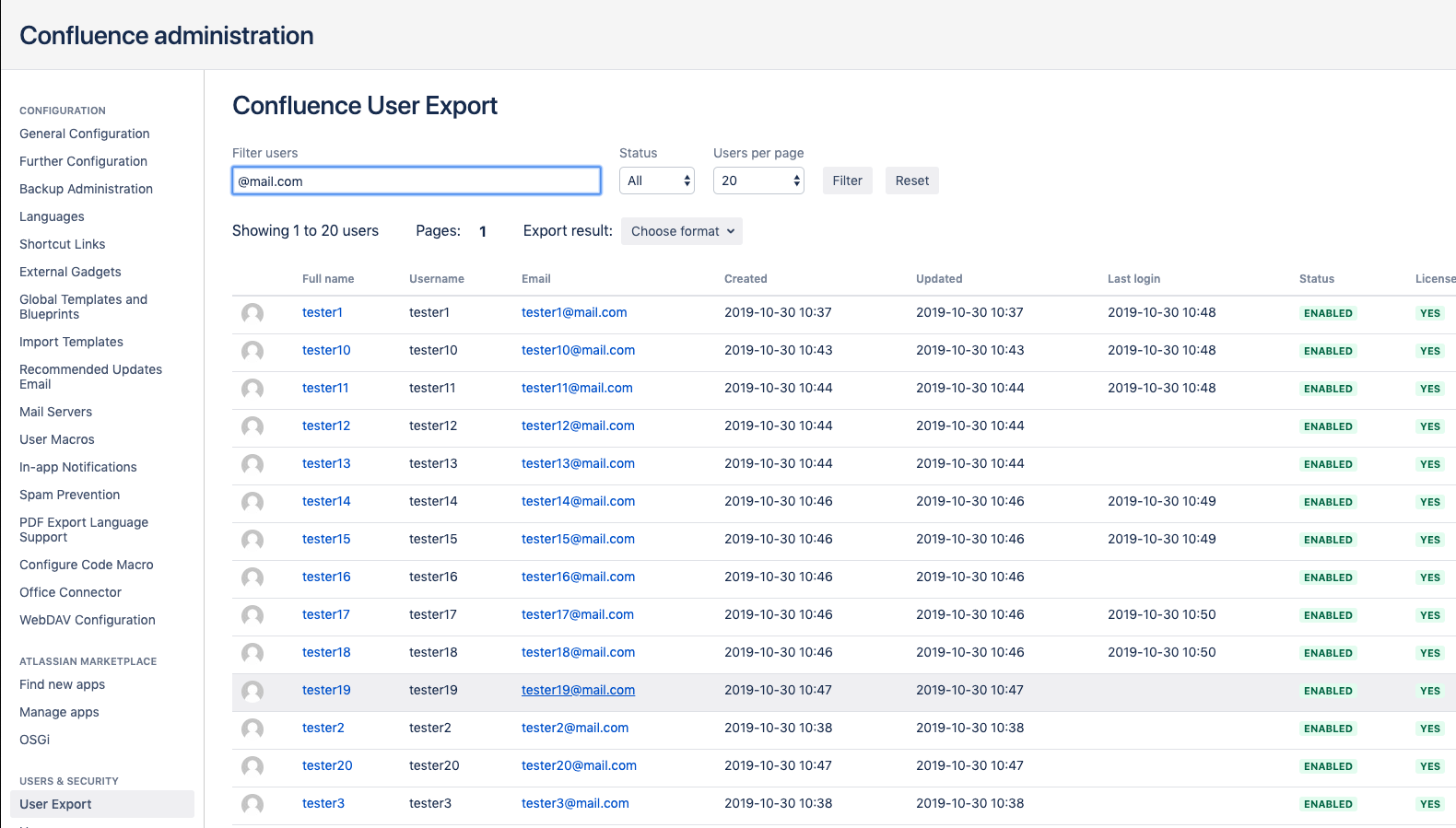The image size is (1456, 828).
Task: Select User Export in the sidebar
Action: coord(56,804)
